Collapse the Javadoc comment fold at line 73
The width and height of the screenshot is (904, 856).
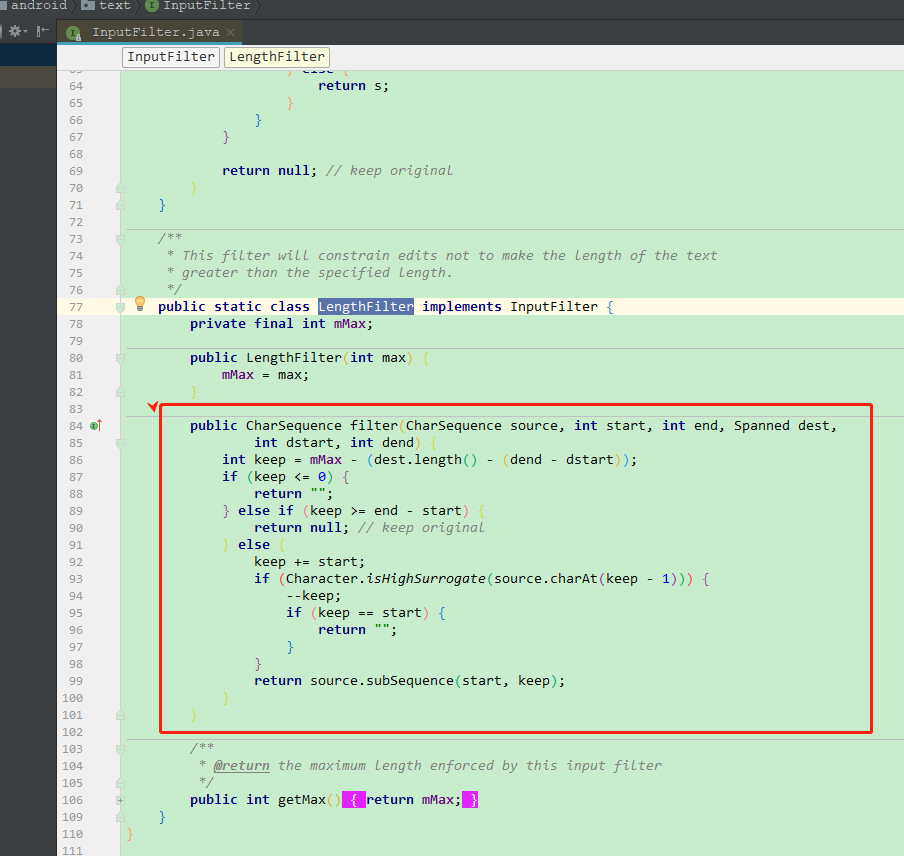(x=120, y=239)
